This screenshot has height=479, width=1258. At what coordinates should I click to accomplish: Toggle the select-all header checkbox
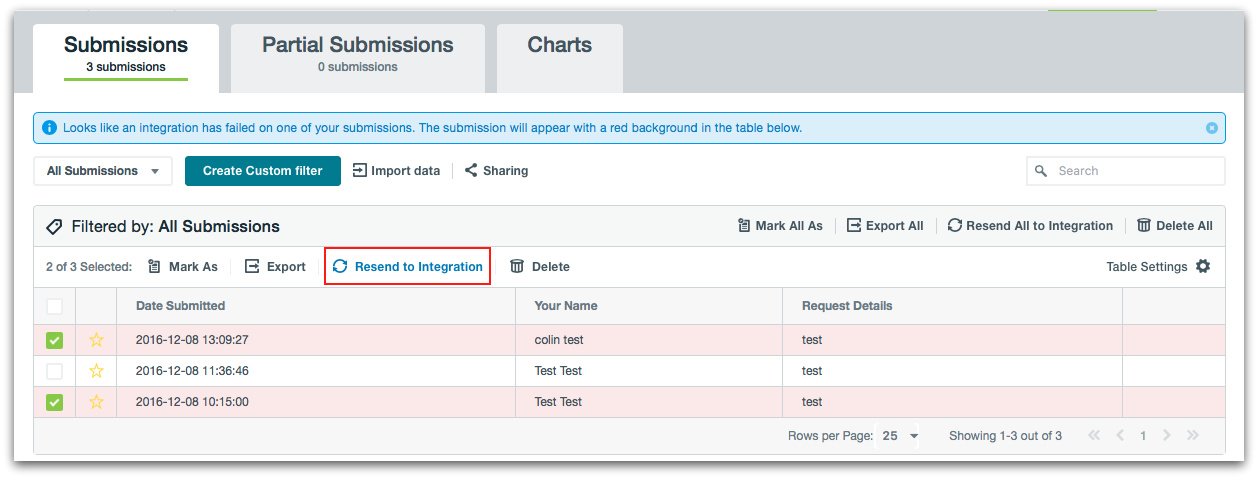click(54, 306)
